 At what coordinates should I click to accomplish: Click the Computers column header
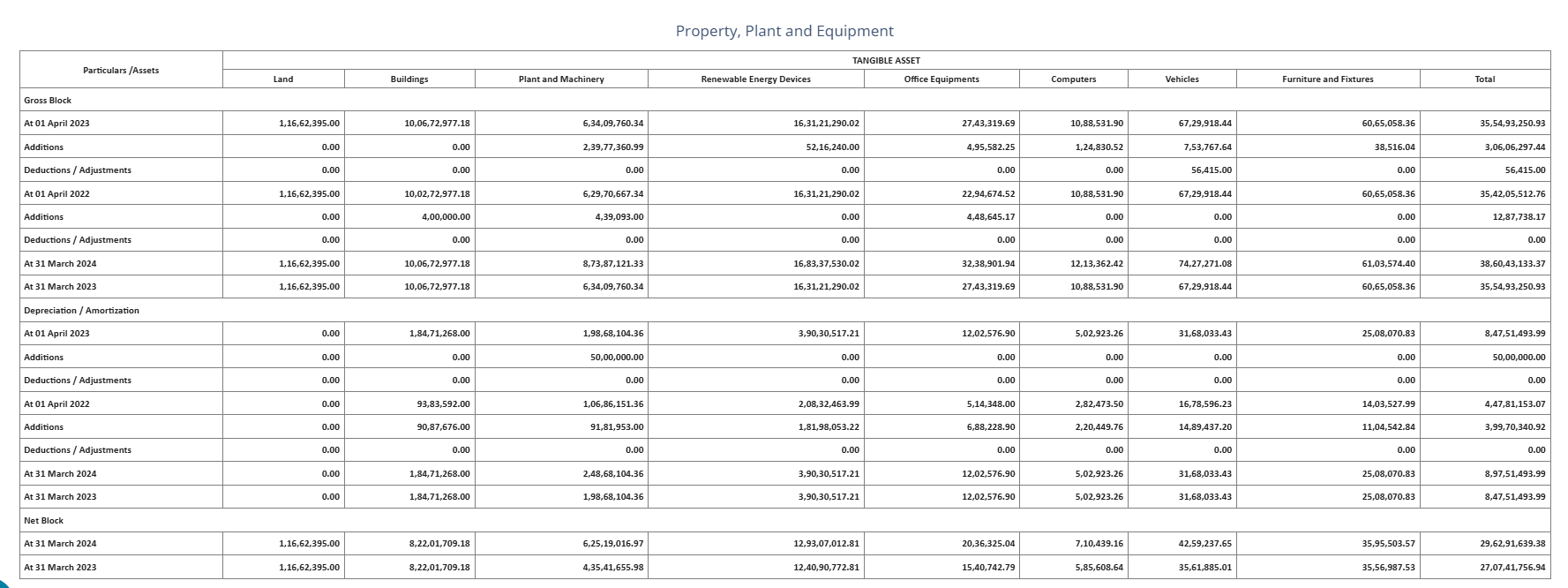coord(1073,79)
